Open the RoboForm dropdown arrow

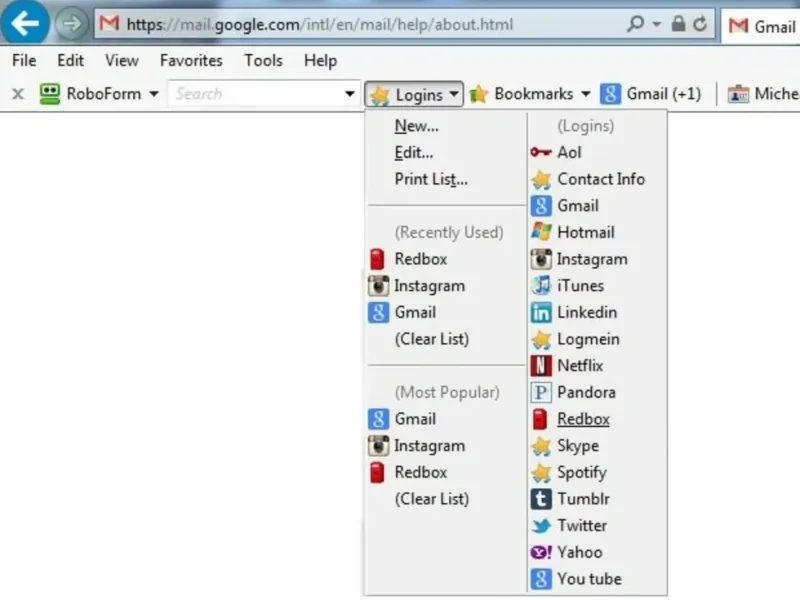click(x=154, y=94)
